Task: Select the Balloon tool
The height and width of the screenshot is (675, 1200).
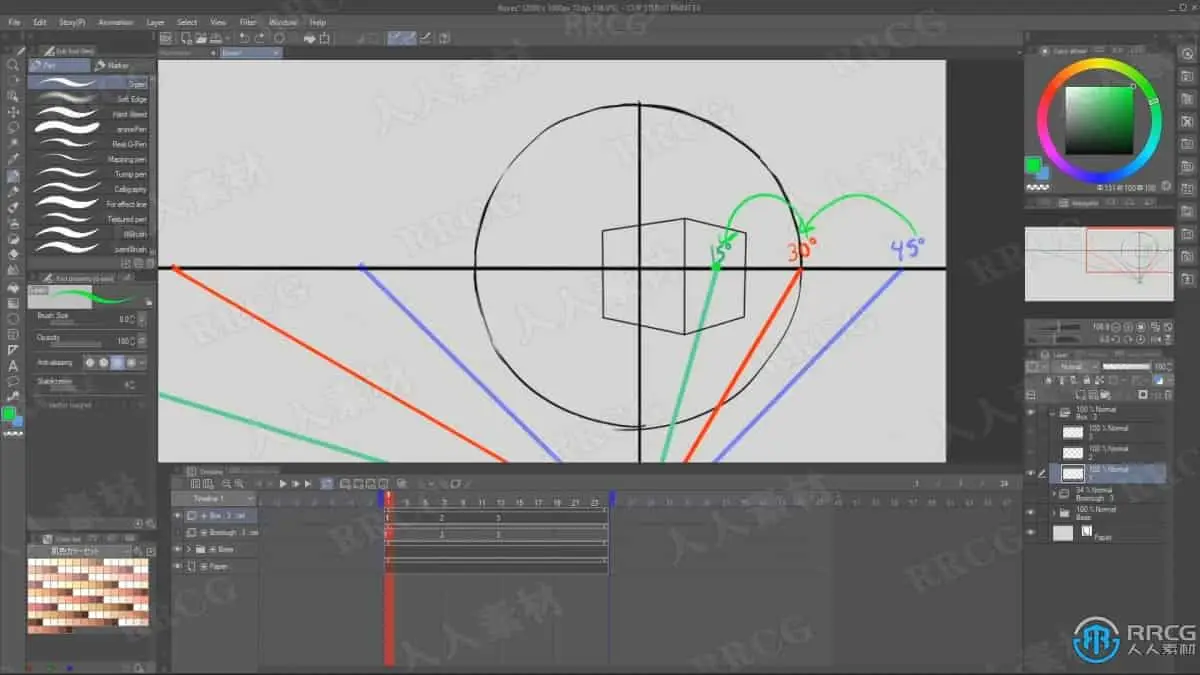Action: (13, 381)
